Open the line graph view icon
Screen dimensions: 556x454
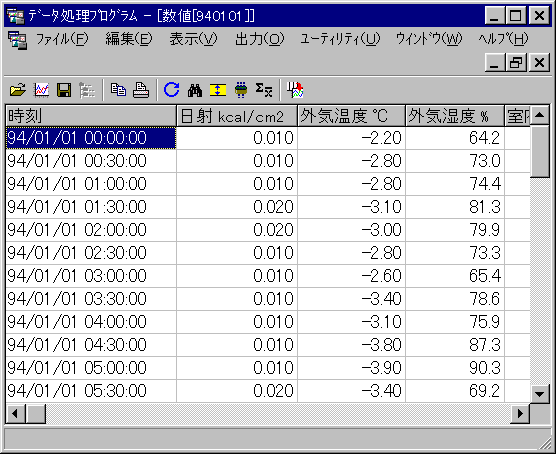click(x=41, y=90)
